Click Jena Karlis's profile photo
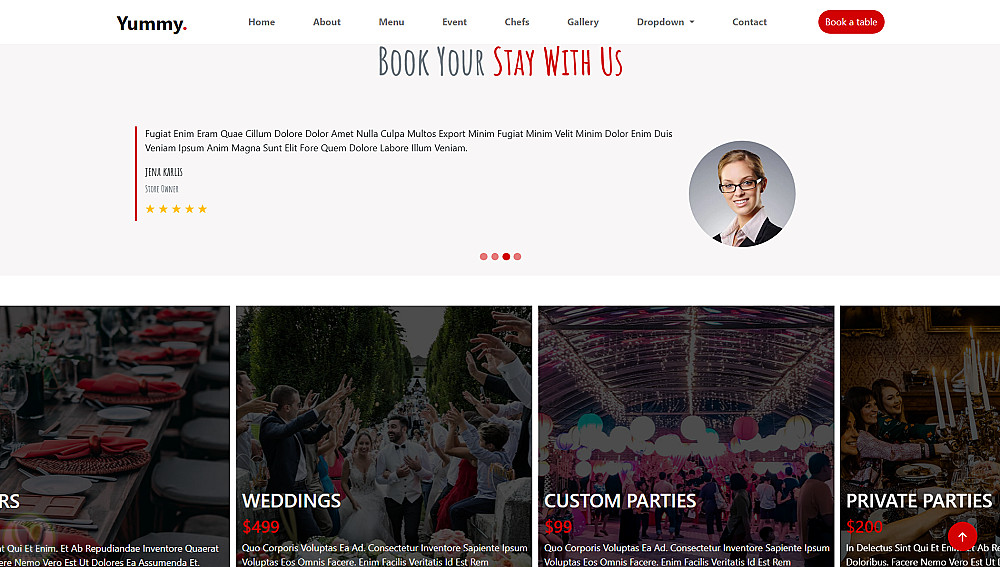The image size is (1000, 567). pyautogui.click(x=742, y=194)
